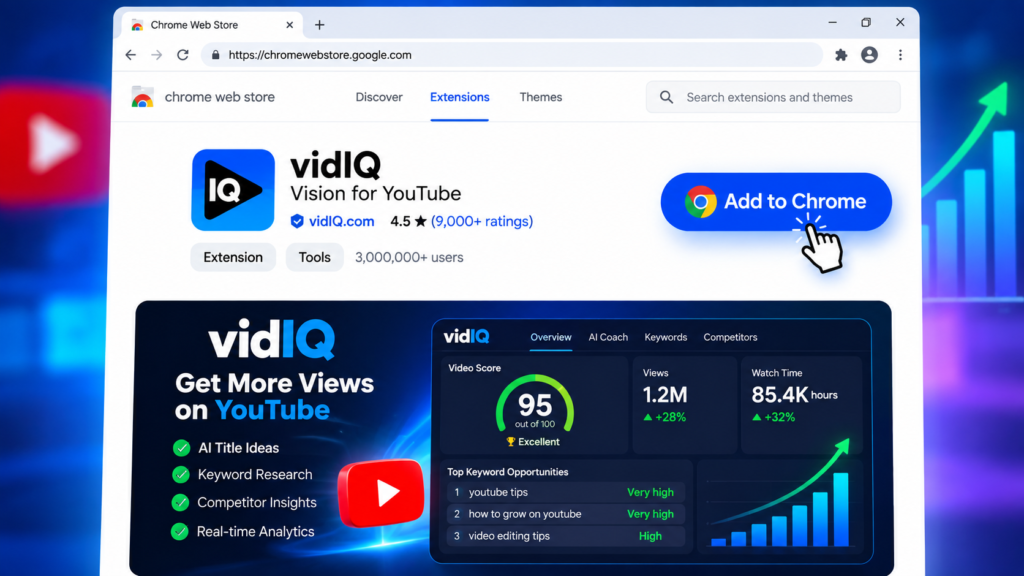Click the Extension category chip

tap(233, 257)
